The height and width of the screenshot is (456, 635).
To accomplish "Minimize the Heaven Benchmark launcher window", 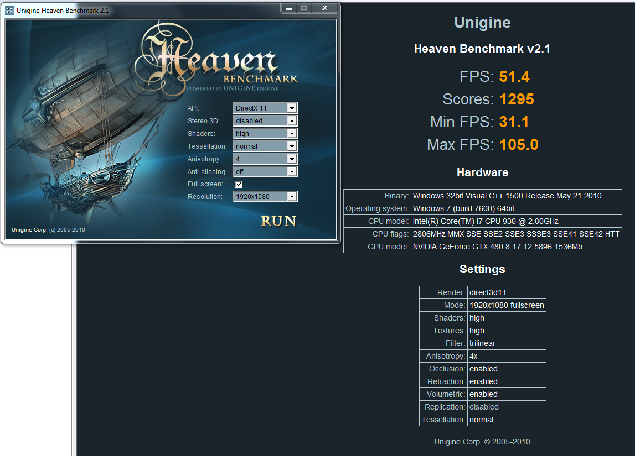I will click(x=289, y=9).
